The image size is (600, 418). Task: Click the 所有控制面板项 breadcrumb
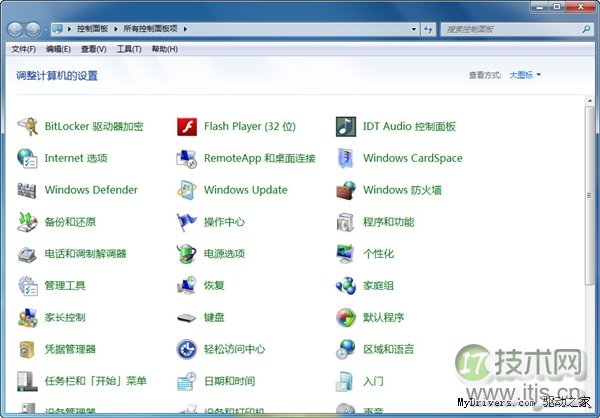pos(150,29)
